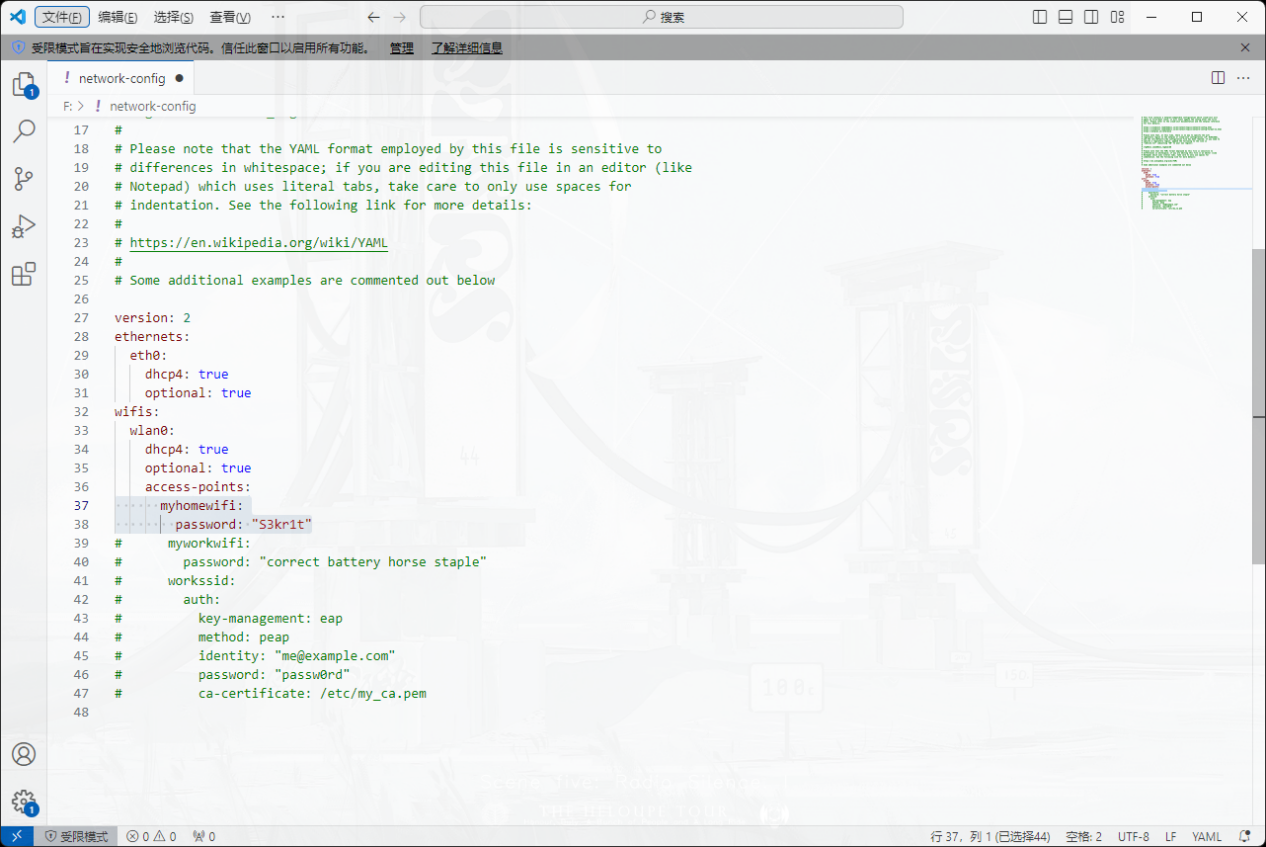Open the Explorer view in activity bar

point(23,85)
